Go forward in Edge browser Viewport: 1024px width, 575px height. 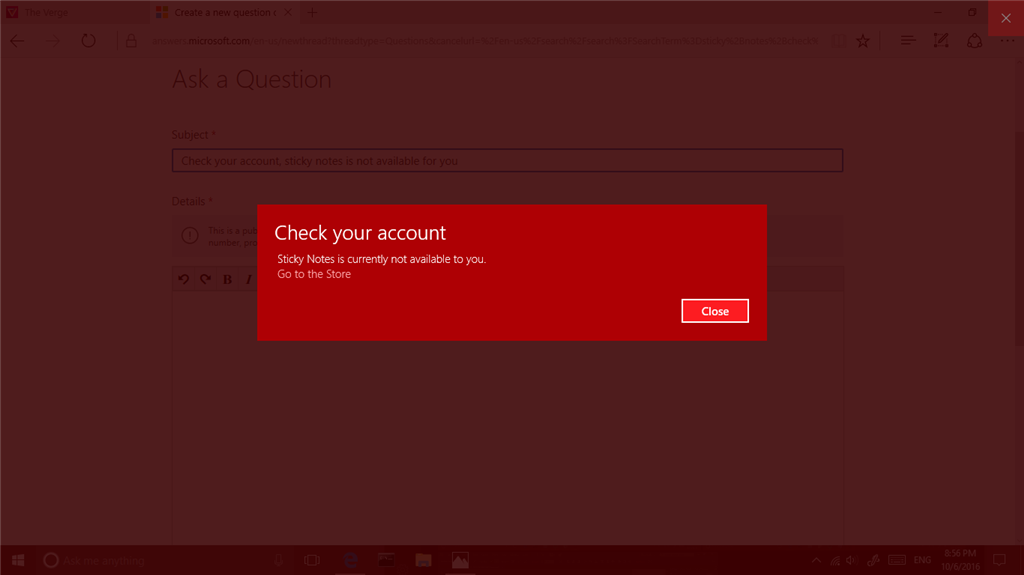coord(53,41)
